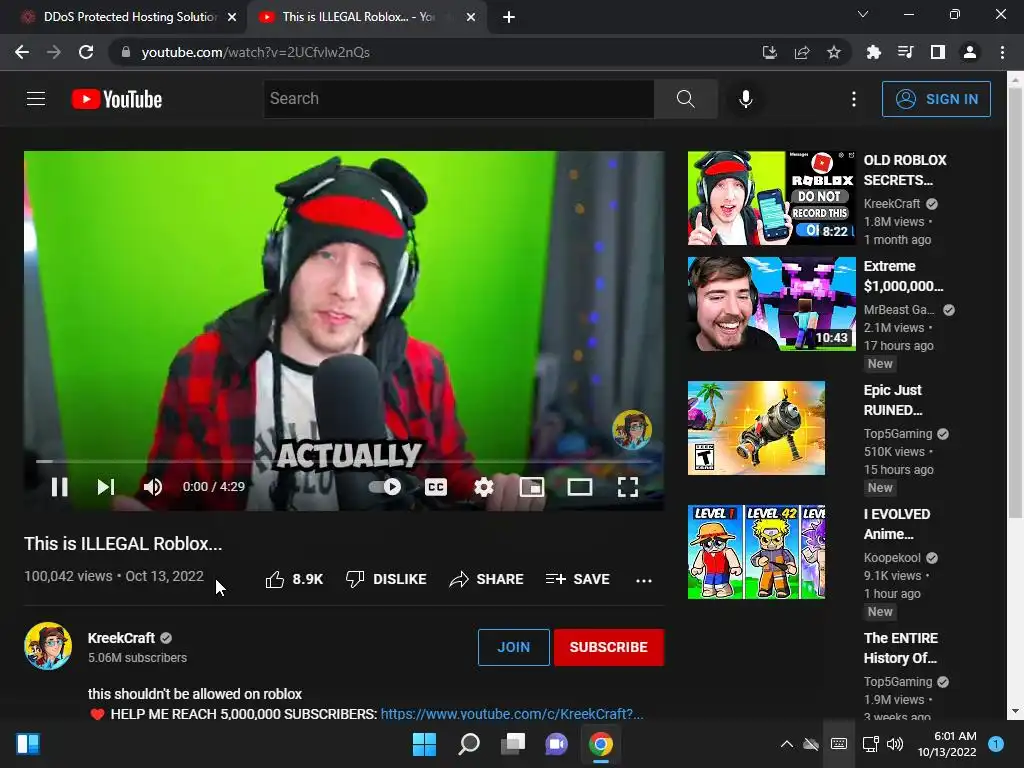Screen dimensions: 1024x768
Task: Open Koopekool channel name
Action: (x=892, y=558)
